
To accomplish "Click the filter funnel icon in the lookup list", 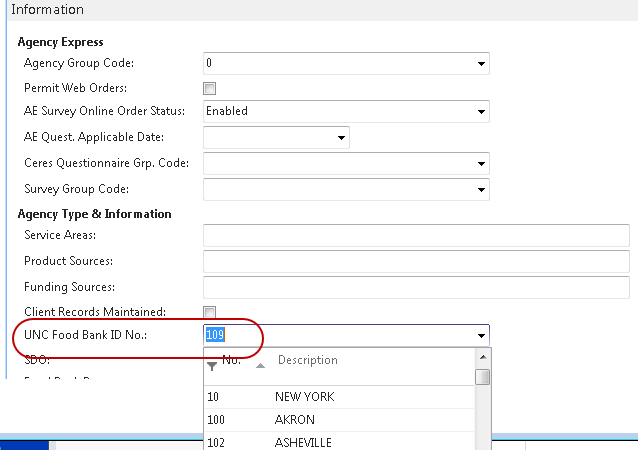I will click(x=211, y=366).
